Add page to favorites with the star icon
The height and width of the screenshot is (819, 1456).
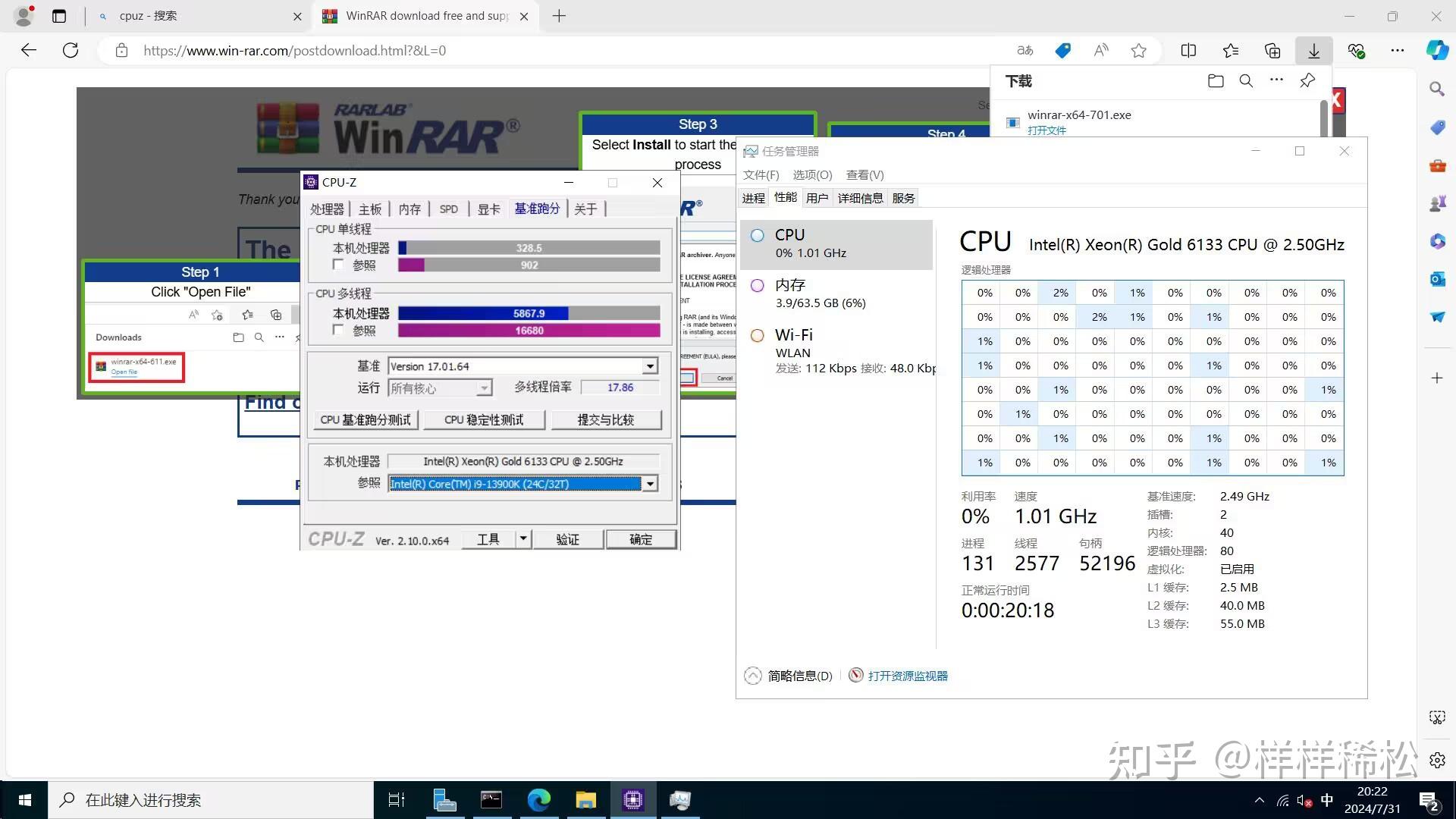(x=1138, y=50)
